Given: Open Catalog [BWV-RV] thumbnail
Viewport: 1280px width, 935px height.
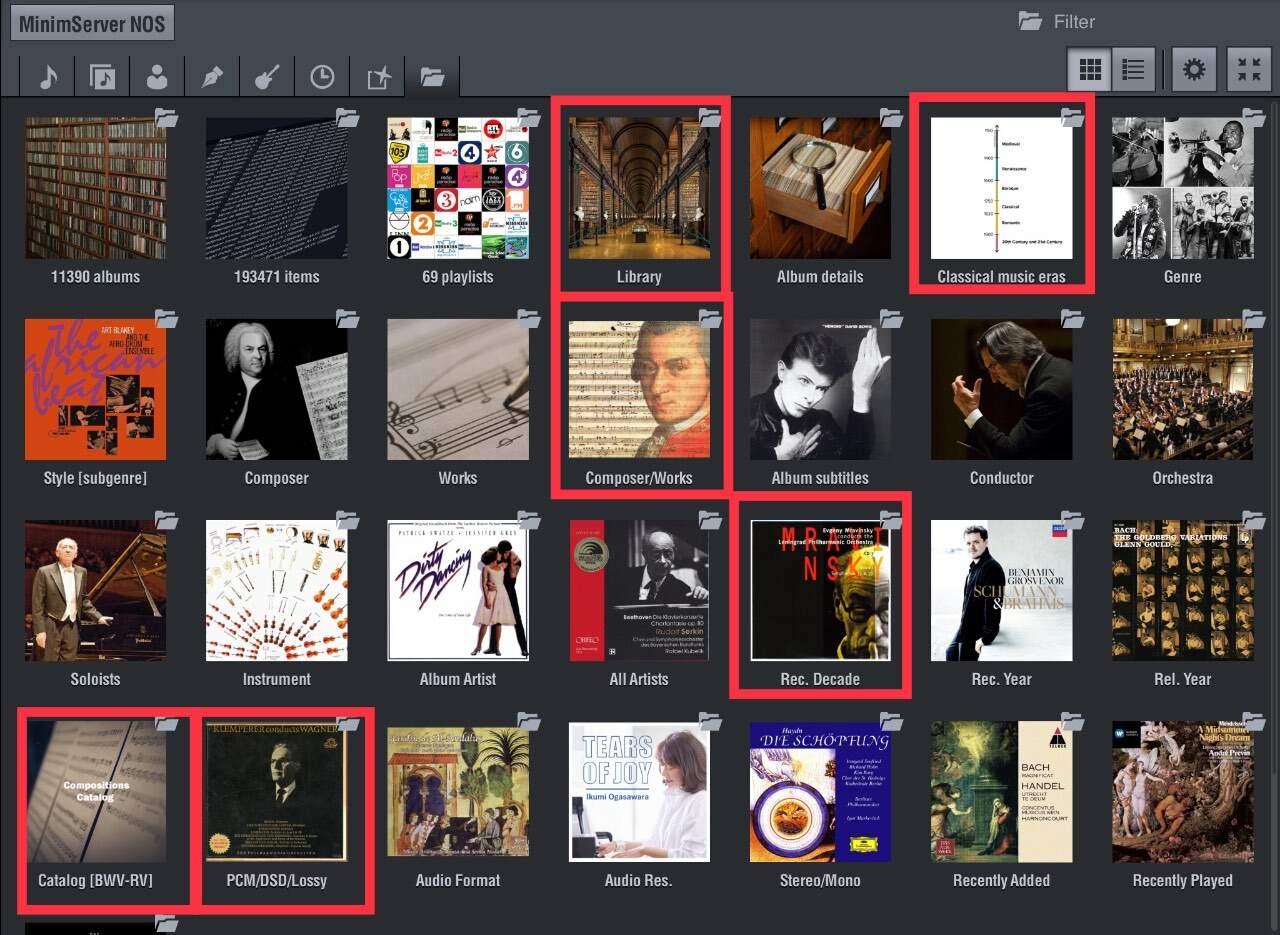Looking at the screenshot, I should click(96, 791).
